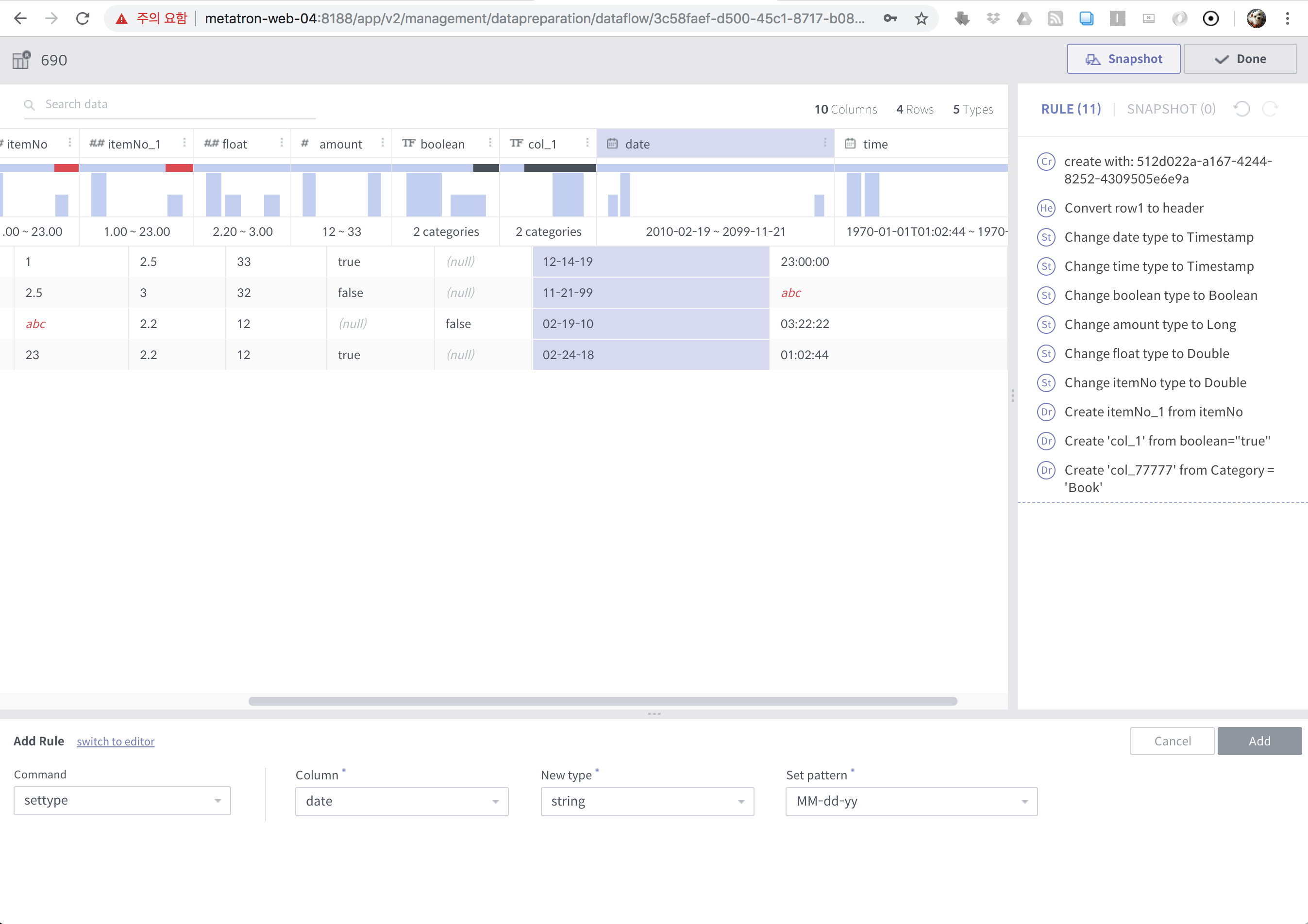
Task: Open the column menu dots for boolean
Action: coord(490,143)
